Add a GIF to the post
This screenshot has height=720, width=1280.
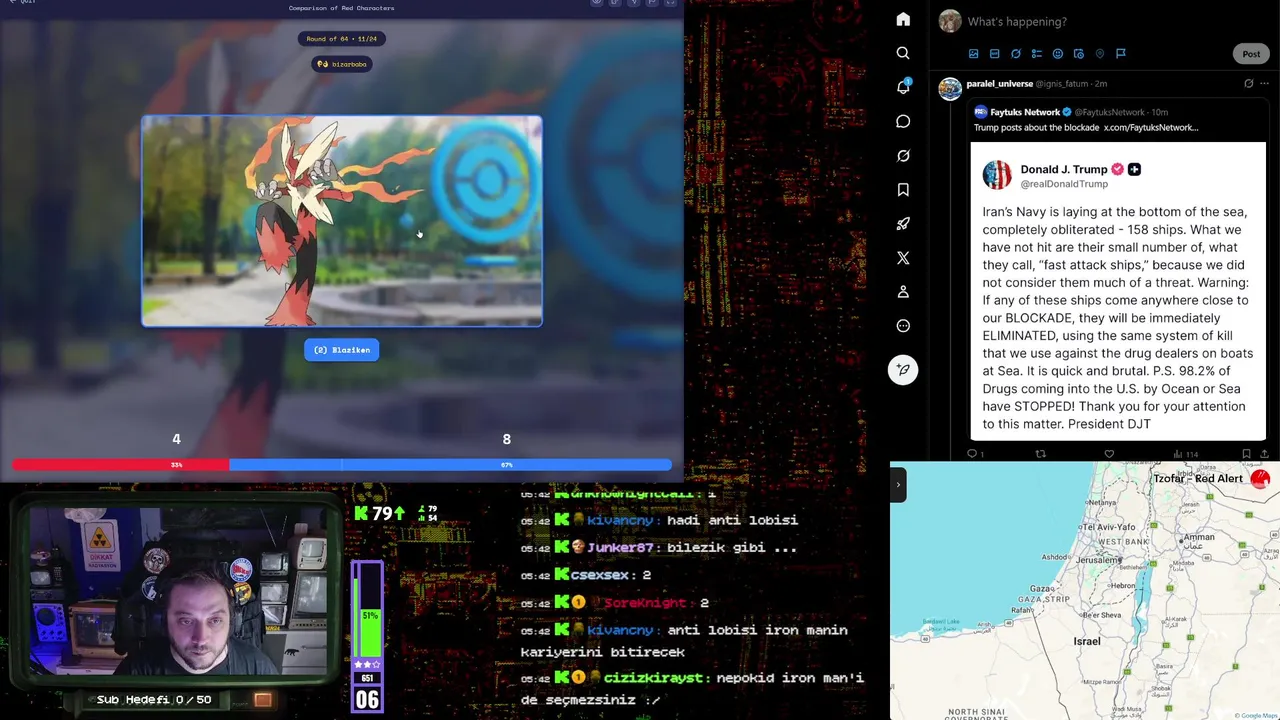click(994, 54)
